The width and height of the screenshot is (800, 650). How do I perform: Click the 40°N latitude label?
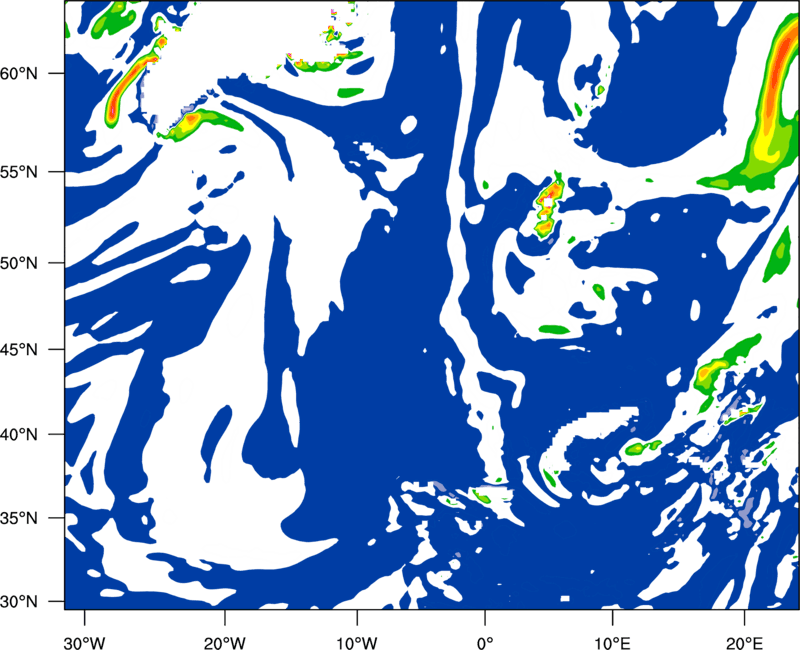tap(19, 435)
